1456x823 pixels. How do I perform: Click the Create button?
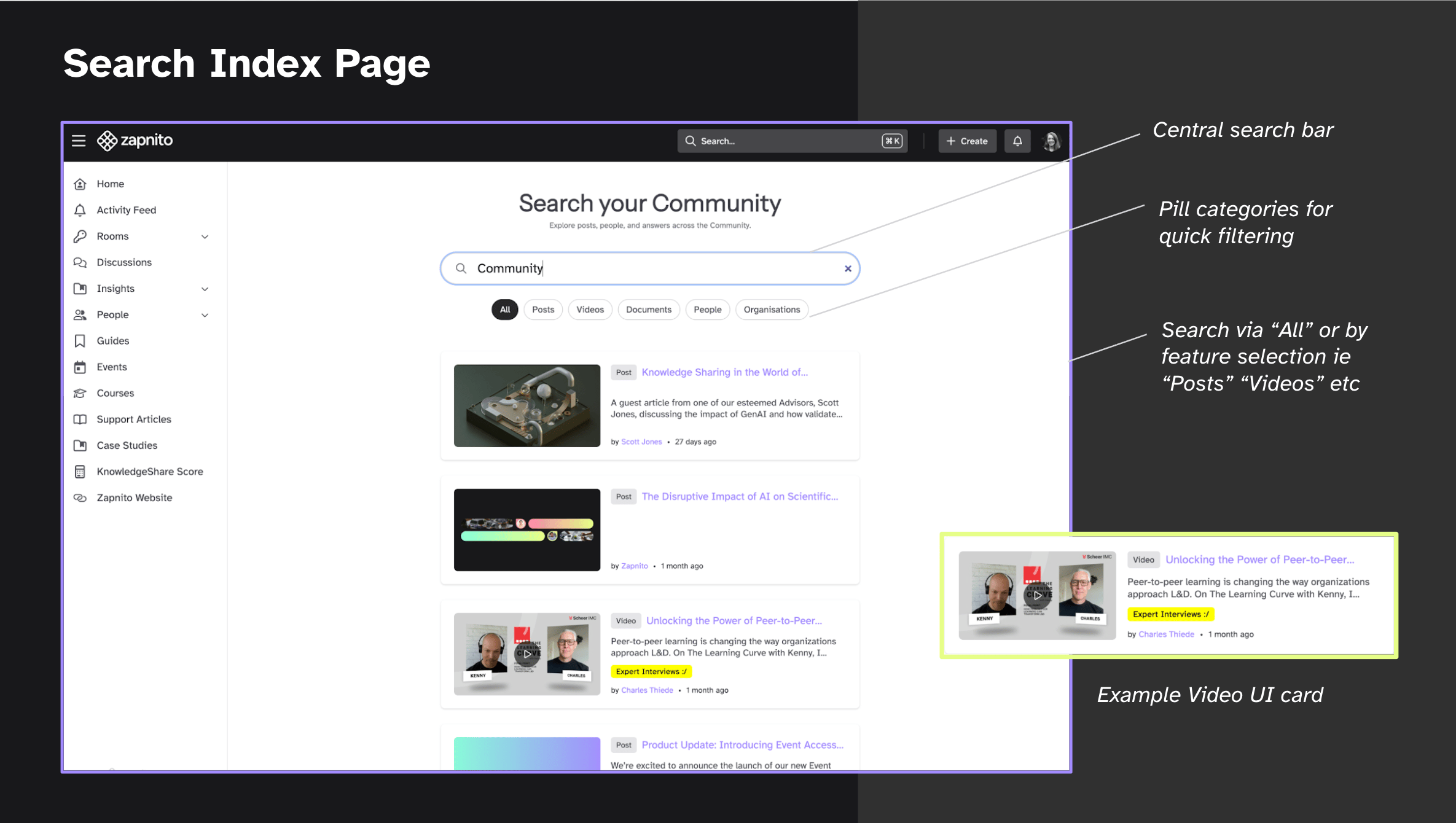point(967,141)
